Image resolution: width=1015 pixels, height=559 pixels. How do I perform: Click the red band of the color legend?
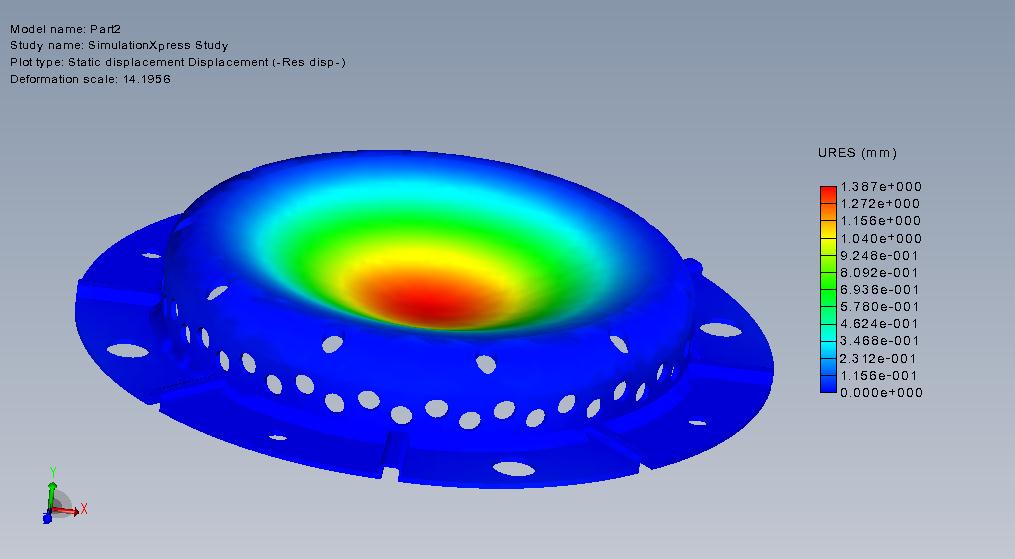tap(828, 193)
